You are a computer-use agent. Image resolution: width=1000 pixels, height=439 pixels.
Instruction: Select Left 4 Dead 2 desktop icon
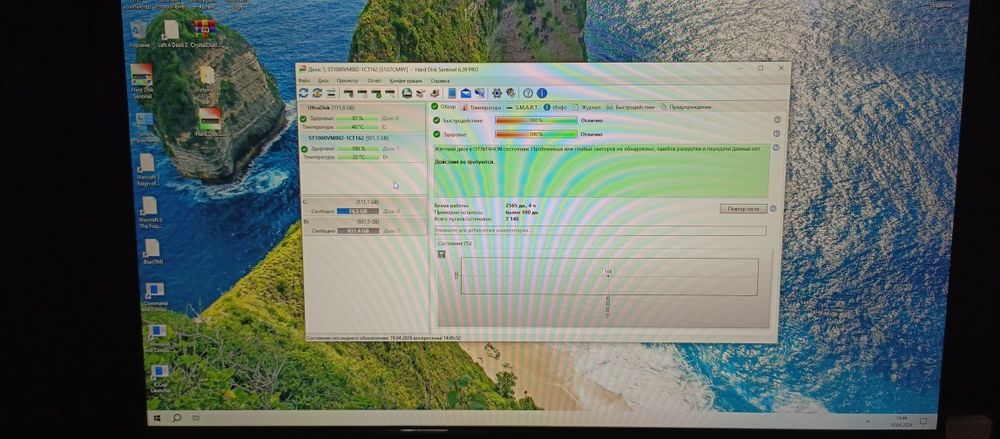pos(171,33)
